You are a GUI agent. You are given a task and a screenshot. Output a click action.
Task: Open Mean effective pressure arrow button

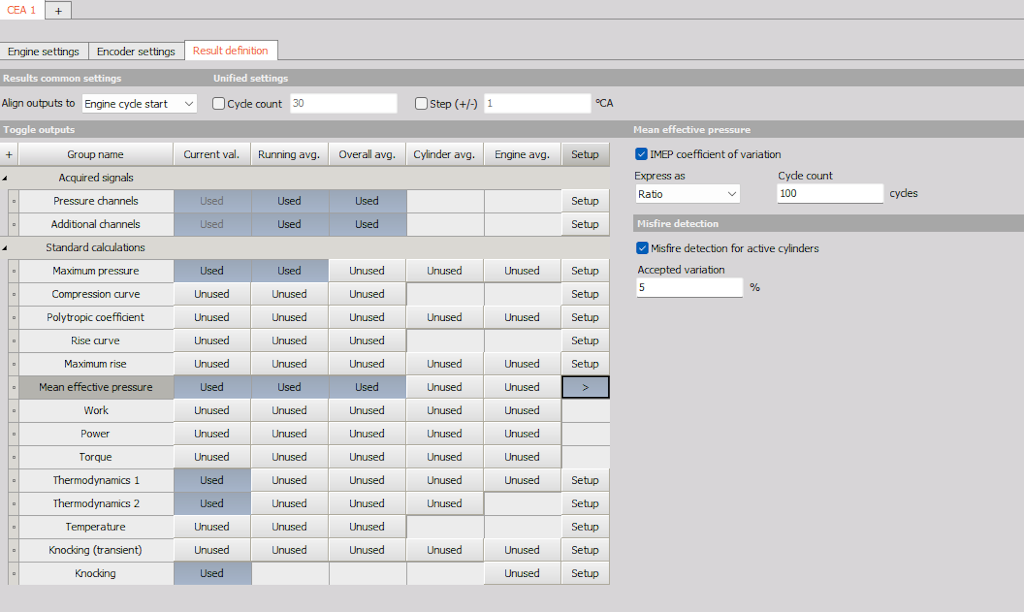point(585,387)
